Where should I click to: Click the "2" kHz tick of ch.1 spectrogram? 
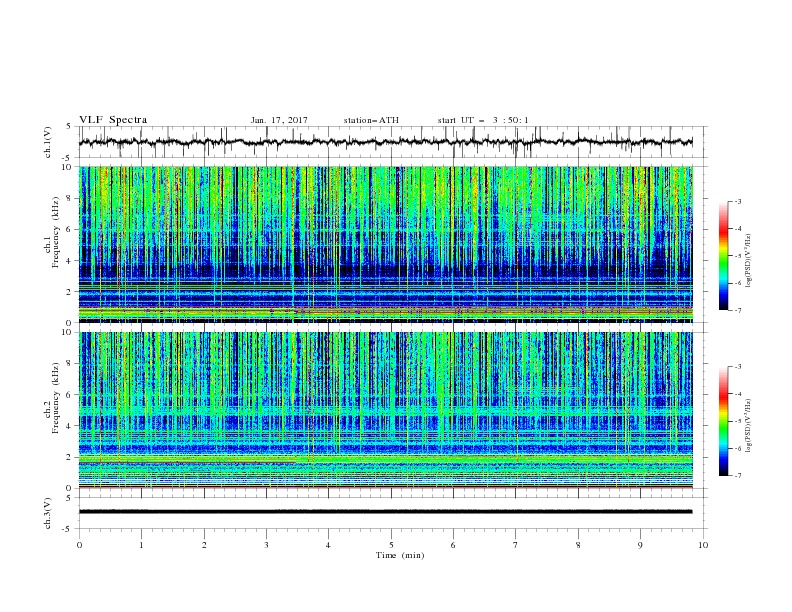(x=70, y=291)
